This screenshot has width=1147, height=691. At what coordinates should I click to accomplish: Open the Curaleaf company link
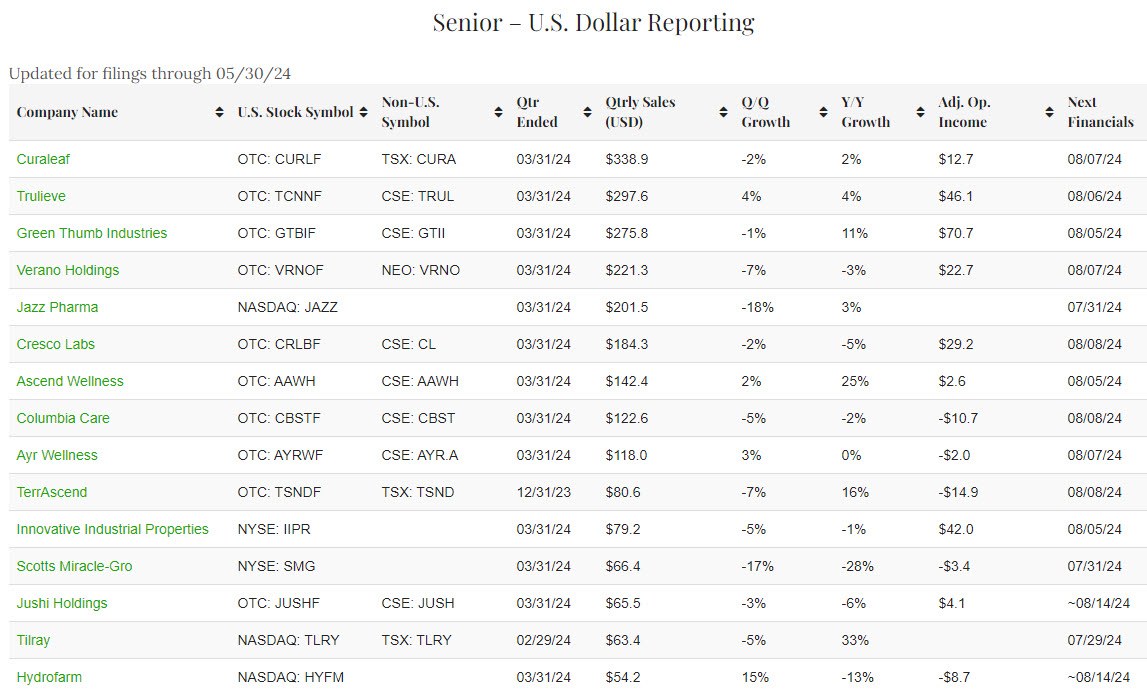point(43,159)
